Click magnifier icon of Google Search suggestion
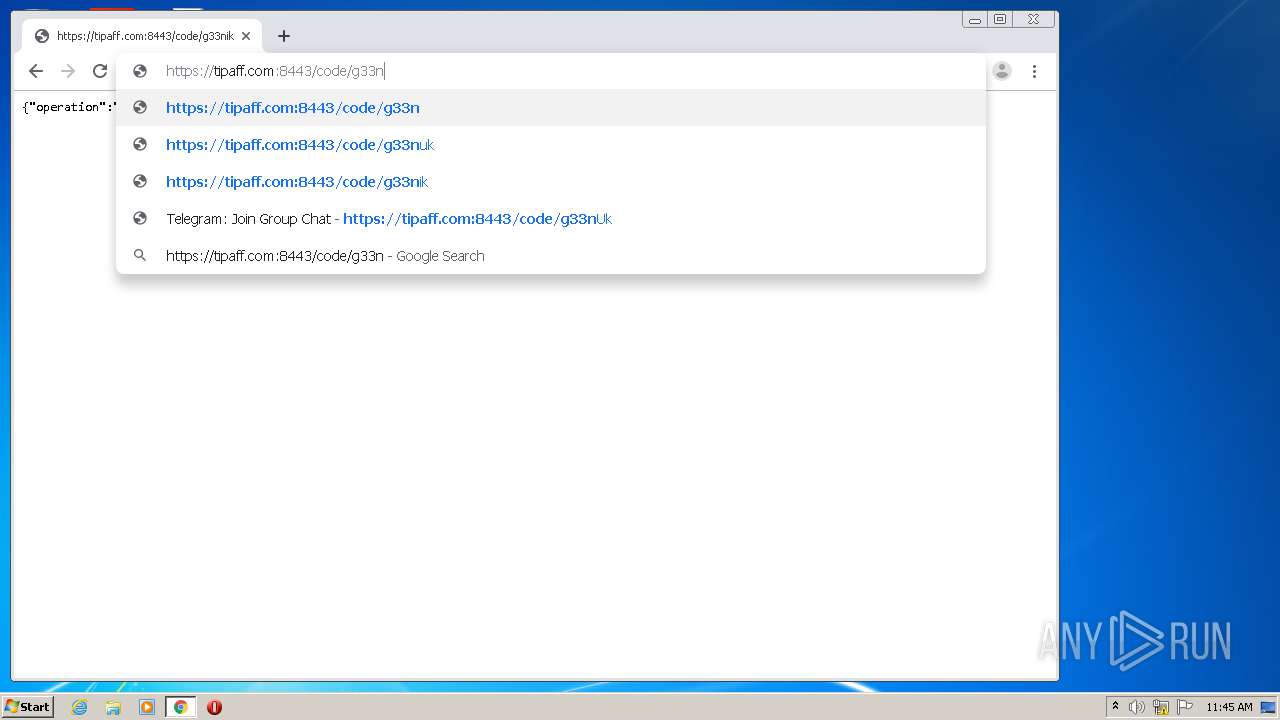Viewport: 1280px width, 720px height. click(140, 256)
